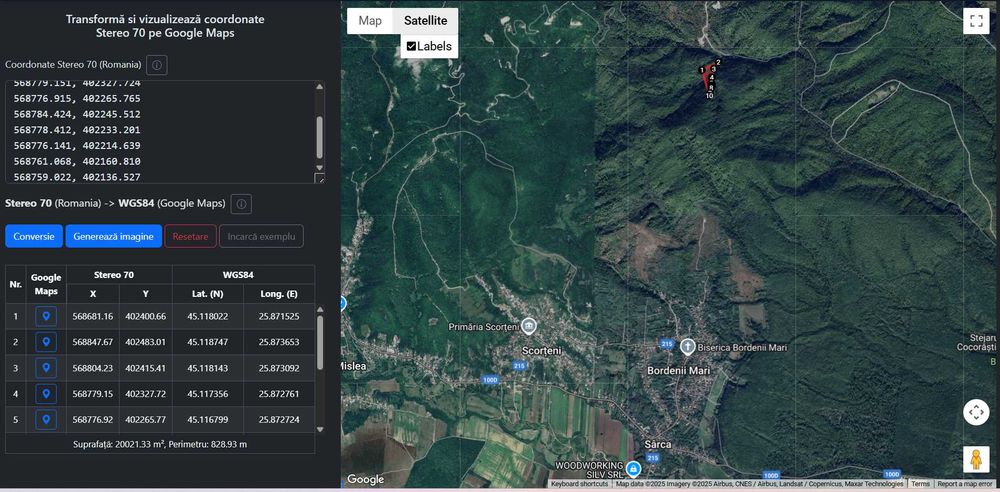1000x492 pixels.
Task: Click coordinate line 568784.424, 402245.512
Action: pos(77,114)
